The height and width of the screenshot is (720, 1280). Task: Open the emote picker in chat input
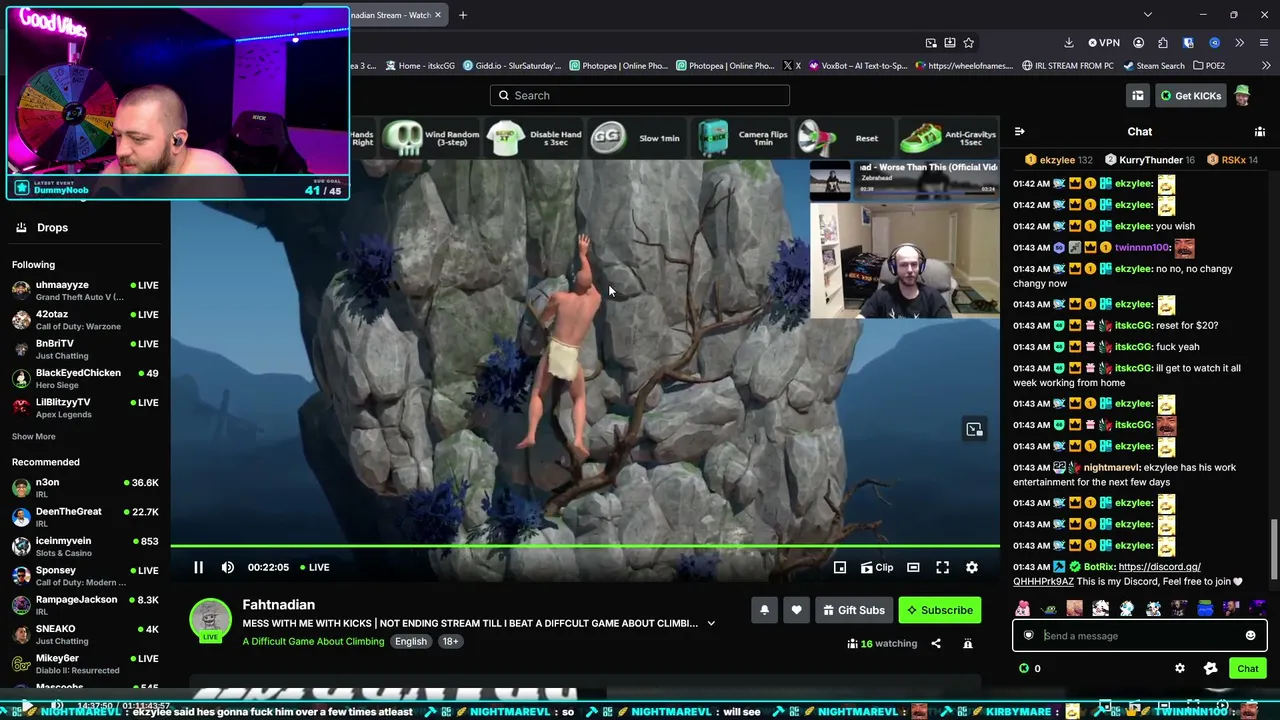click(1250, 635)
